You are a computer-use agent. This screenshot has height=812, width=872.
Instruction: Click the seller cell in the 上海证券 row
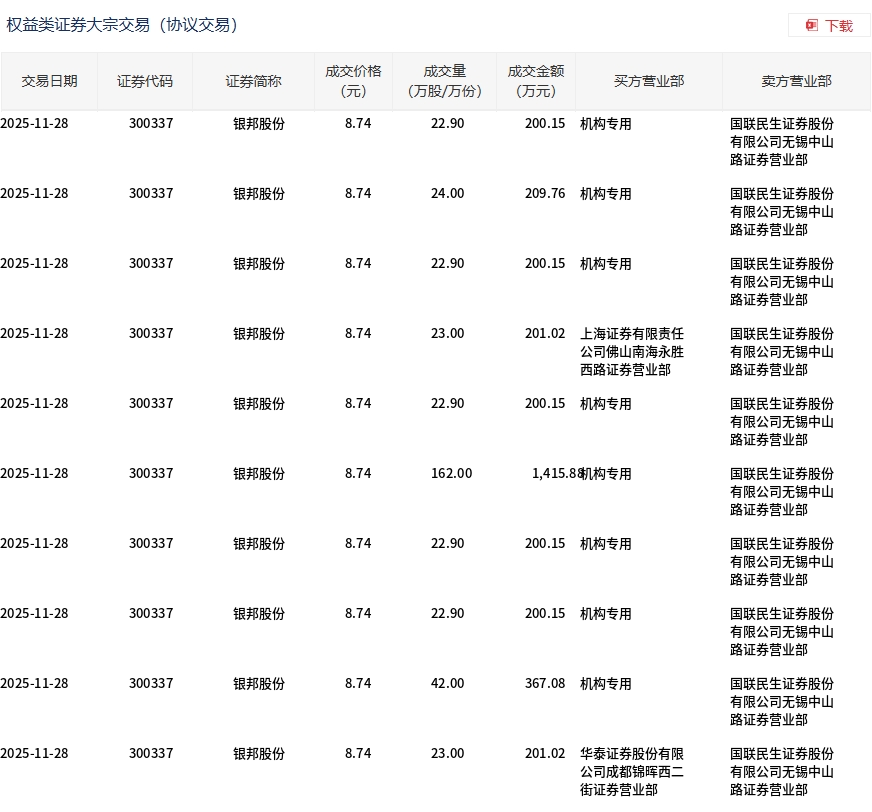coord(781,351)
